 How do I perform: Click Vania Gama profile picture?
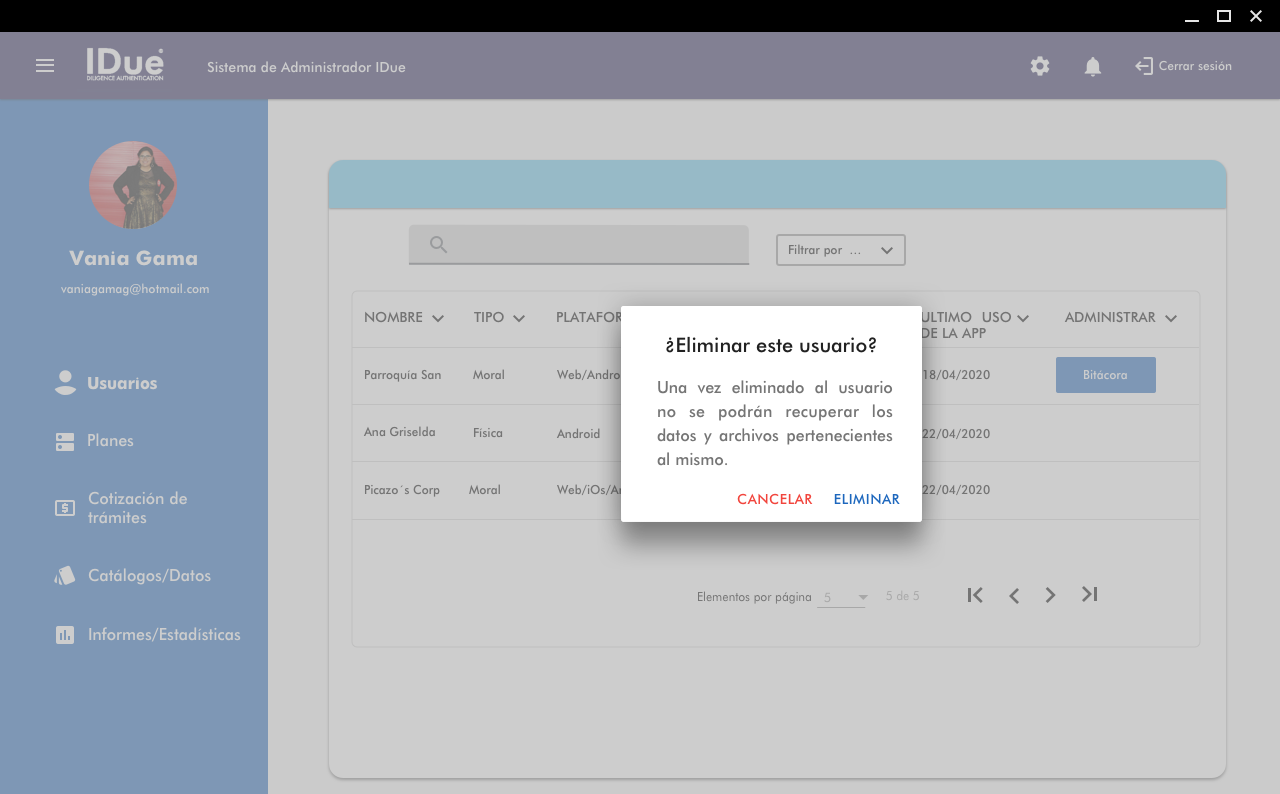[133, 185]
